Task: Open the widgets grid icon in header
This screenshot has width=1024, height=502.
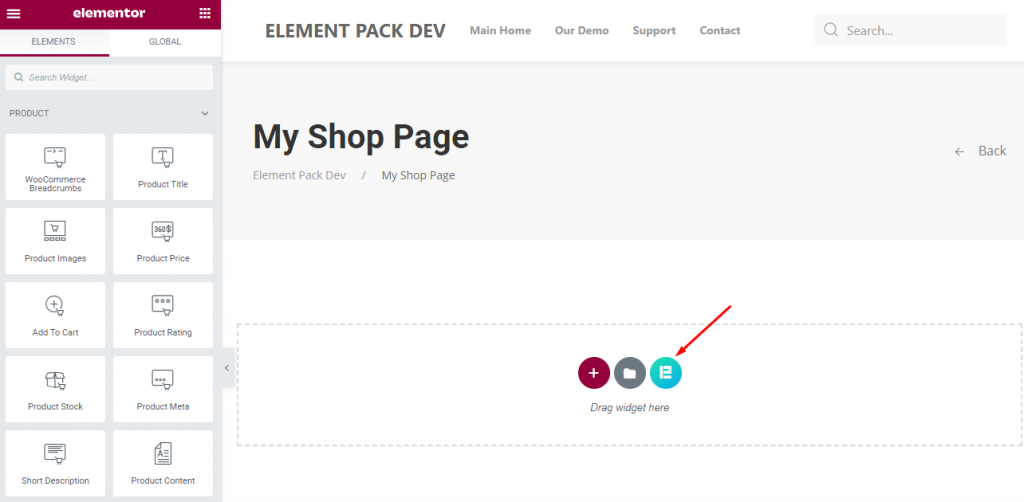Action: tap(204, 13)
